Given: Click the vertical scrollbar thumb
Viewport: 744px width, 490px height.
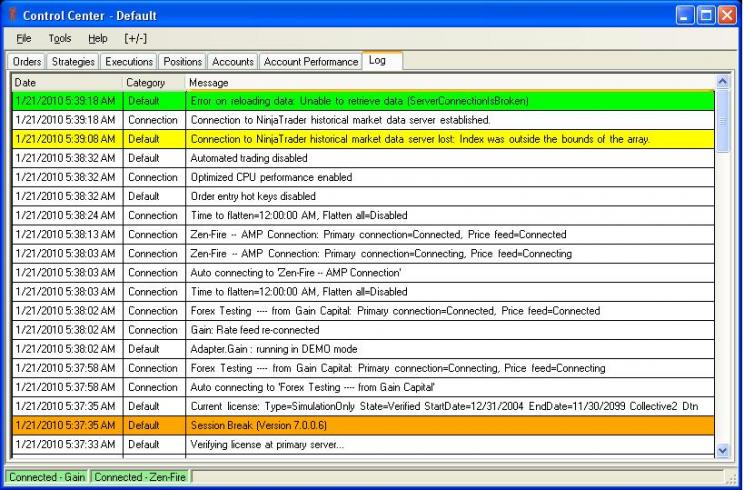Looking at the screenshot, I should pyautogui.click(x=722, y=121).
